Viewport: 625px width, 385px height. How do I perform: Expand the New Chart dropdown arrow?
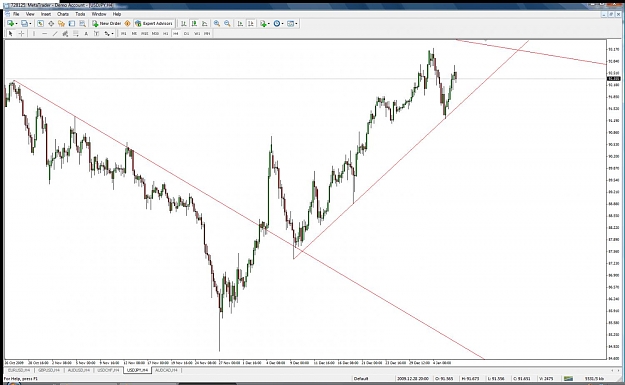click(16, 24)
